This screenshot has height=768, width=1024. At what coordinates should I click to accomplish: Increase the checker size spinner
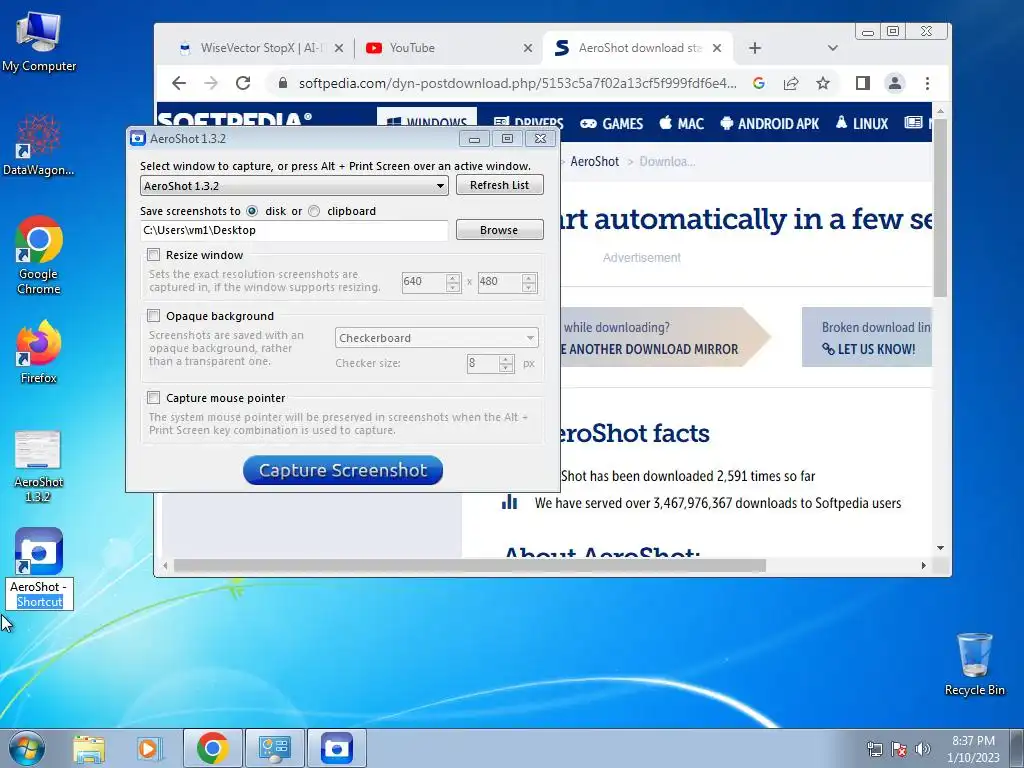tap(506, 359)
